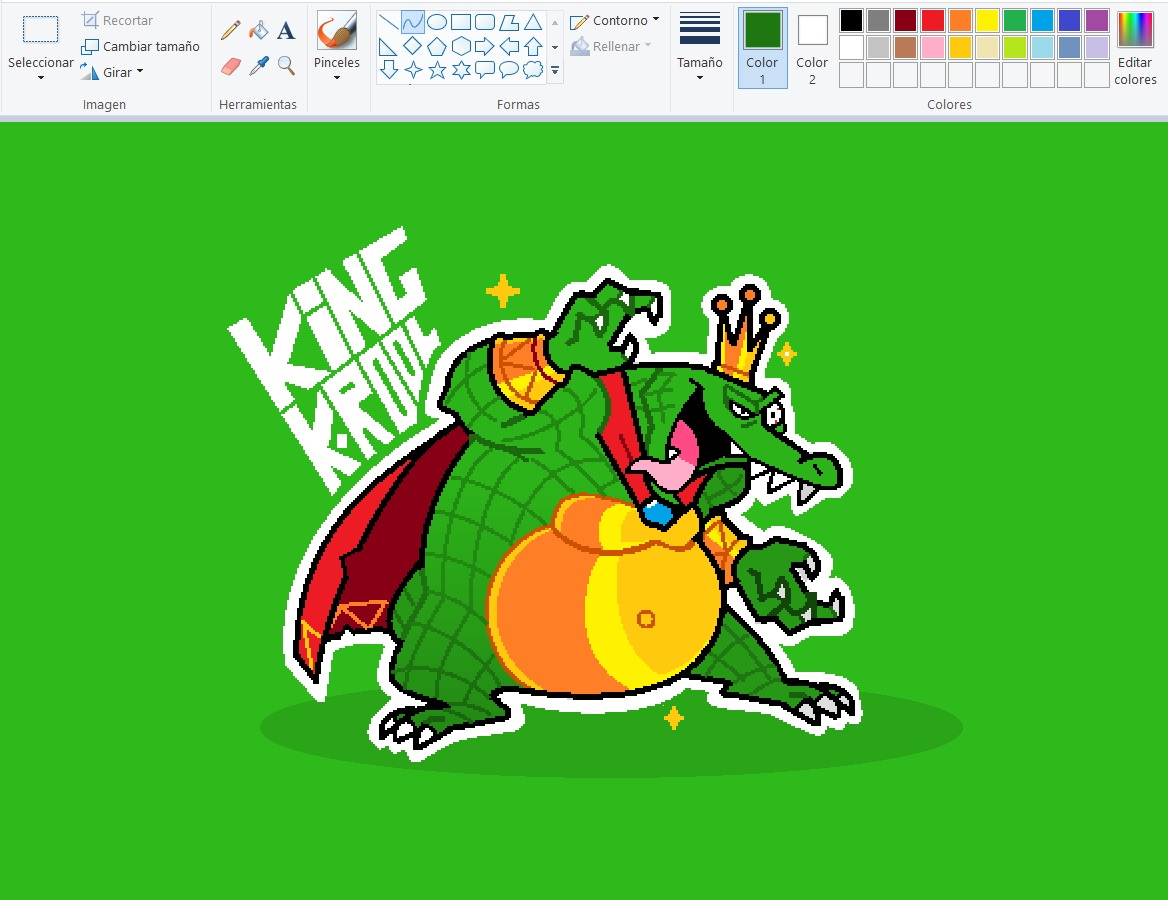1168x900 pixels.
Task: Open the Rellenar fill dropdown
Action: (648, 45)
